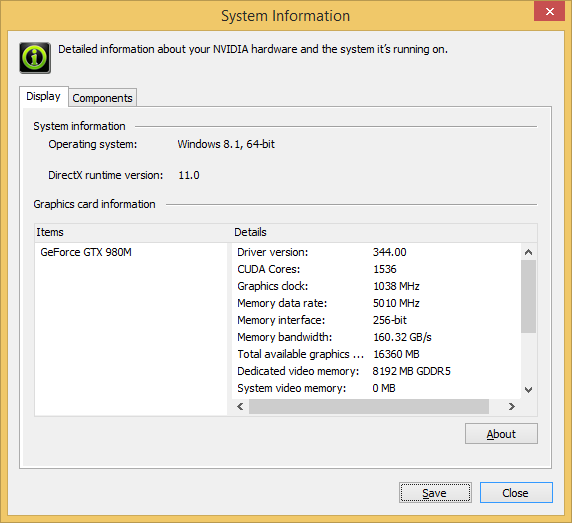Click the 344.00 driver version value

point(390,252)
